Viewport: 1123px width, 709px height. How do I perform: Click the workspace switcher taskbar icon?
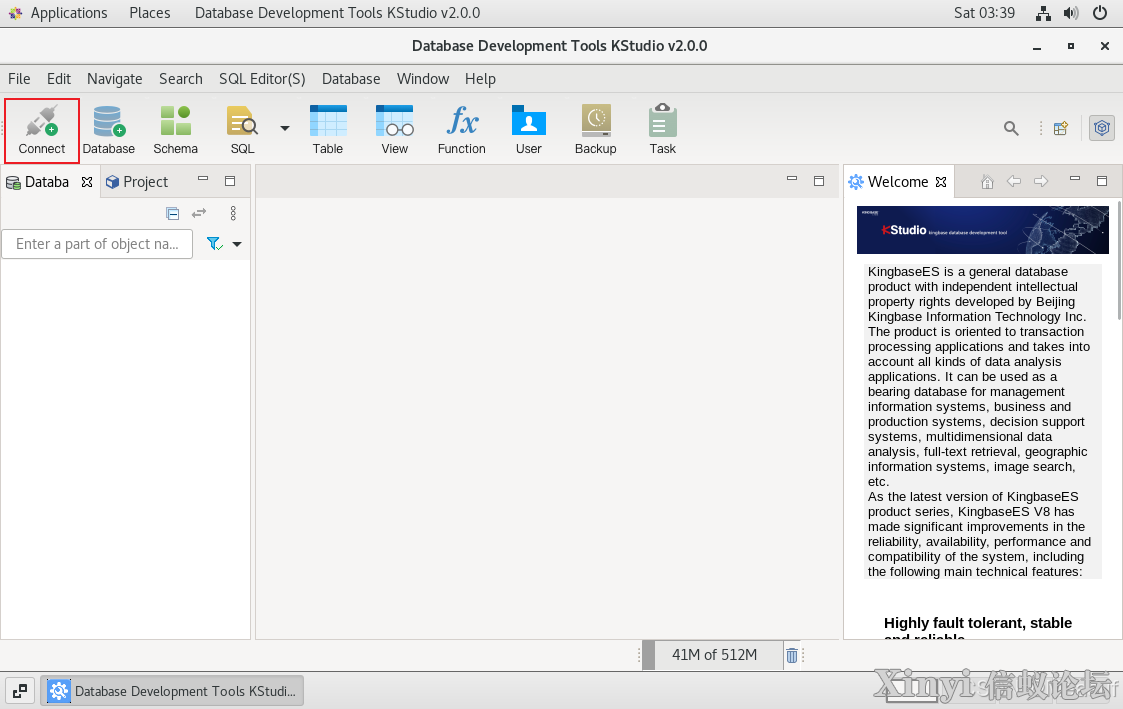tap(20, 691)
